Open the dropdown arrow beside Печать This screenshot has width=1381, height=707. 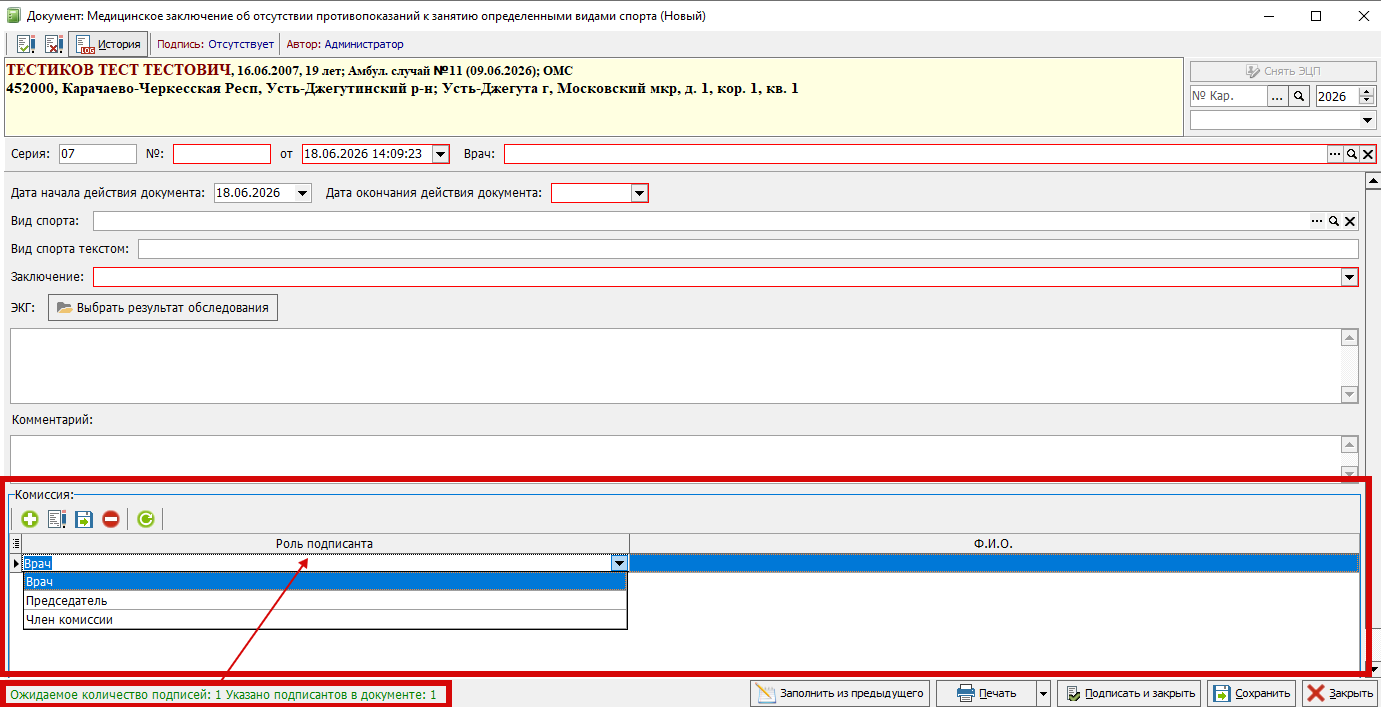click(1043, 693)
